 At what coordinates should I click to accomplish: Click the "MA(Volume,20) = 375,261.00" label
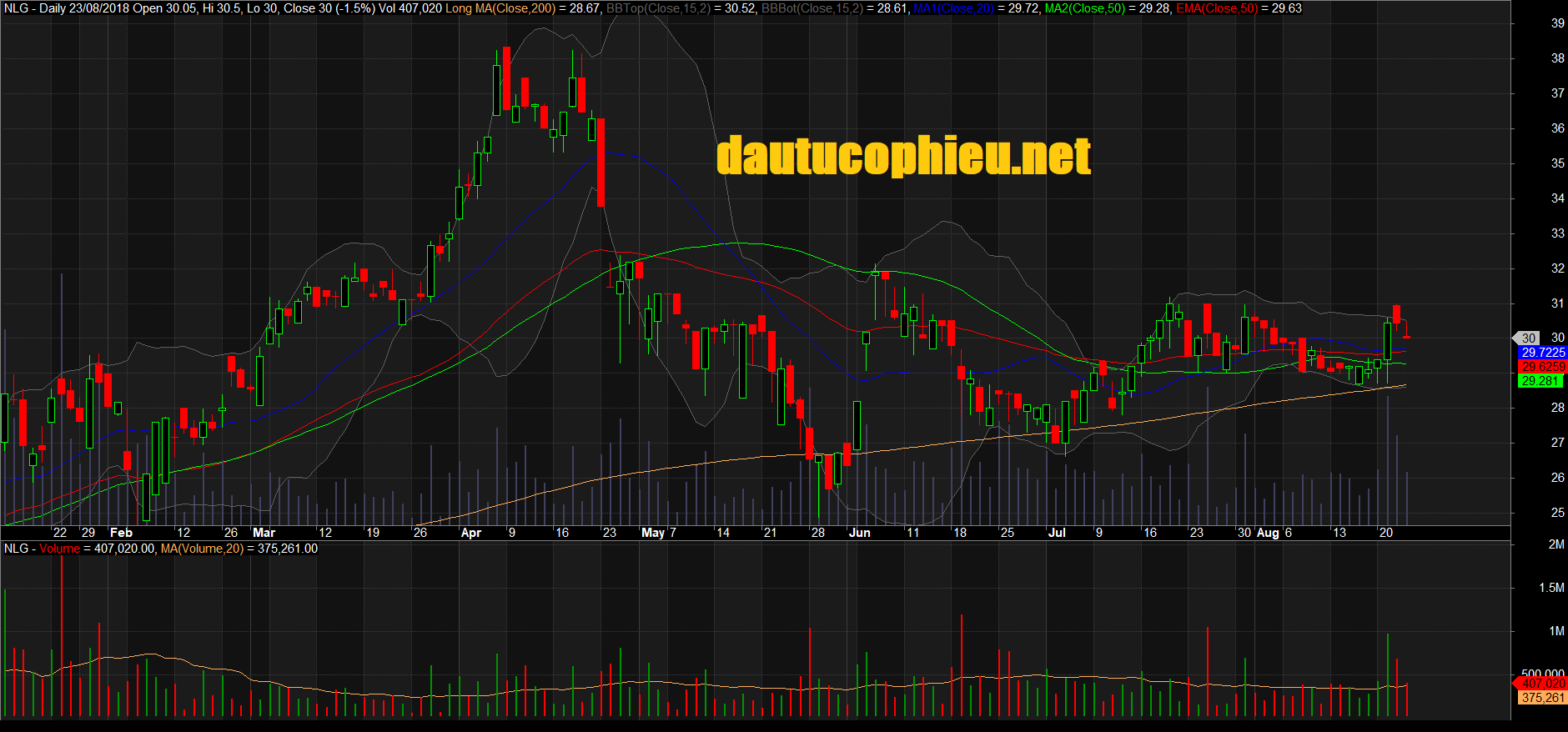tap(239, 549)
